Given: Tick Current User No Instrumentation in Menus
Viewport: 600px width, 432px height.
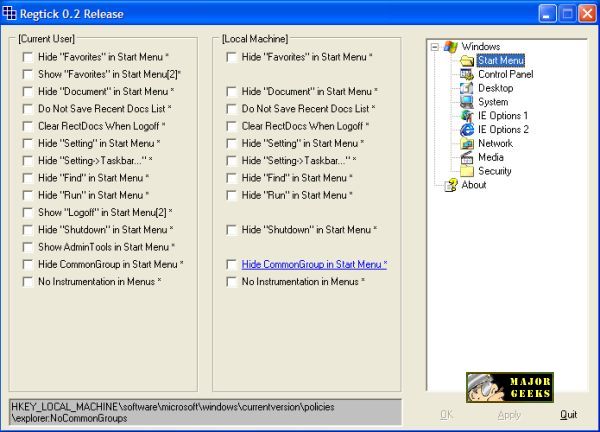Looking at the screenshot, I should (28, 282).
